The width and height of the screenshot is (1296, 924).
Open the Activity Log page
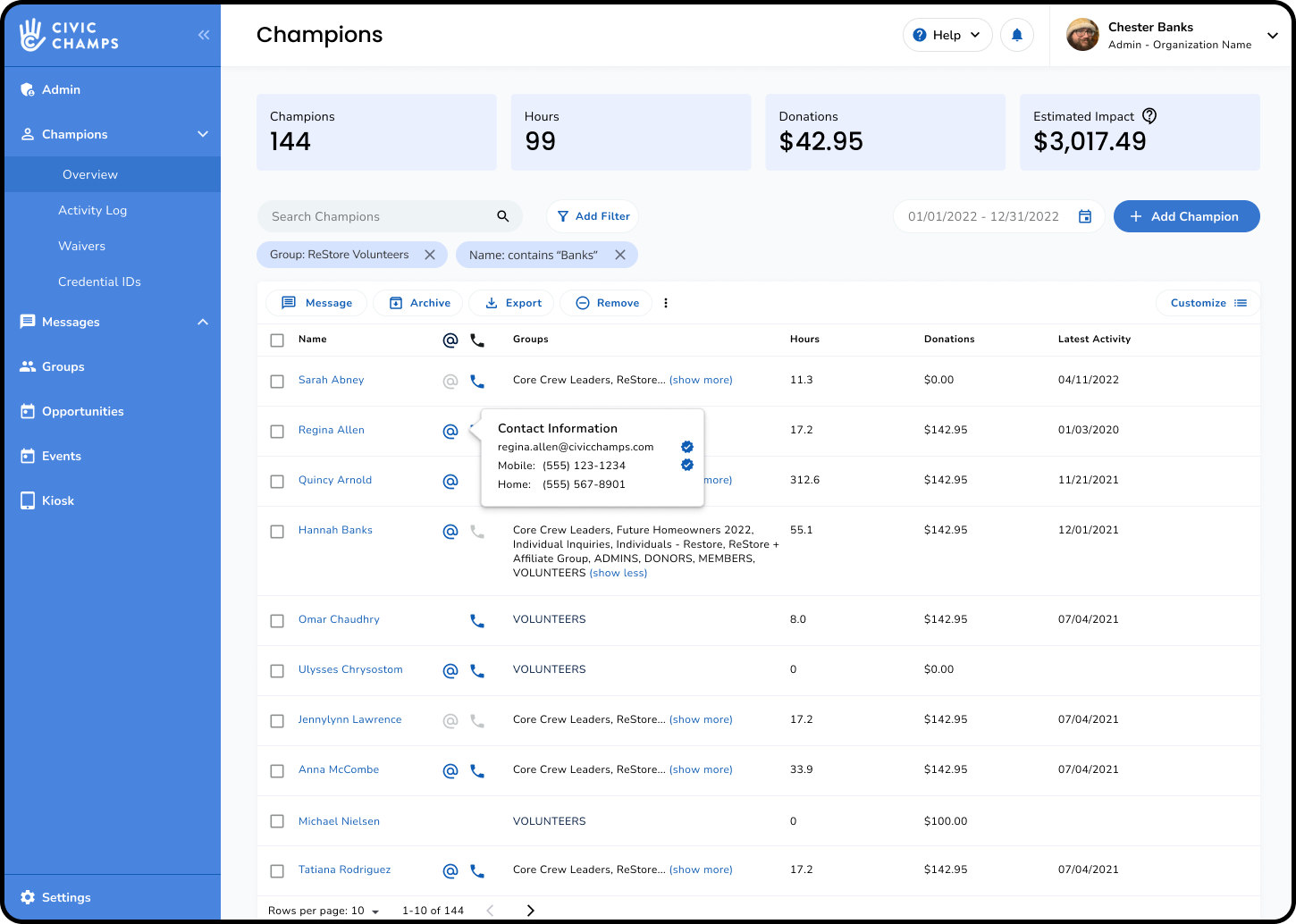click(92, 210)
